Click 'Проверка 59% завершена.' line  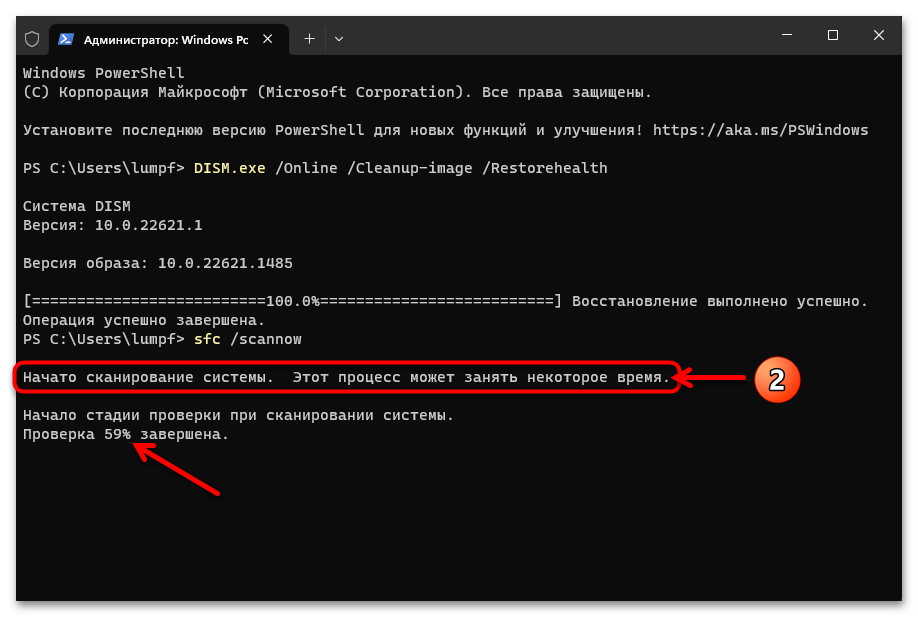(126, 434)
